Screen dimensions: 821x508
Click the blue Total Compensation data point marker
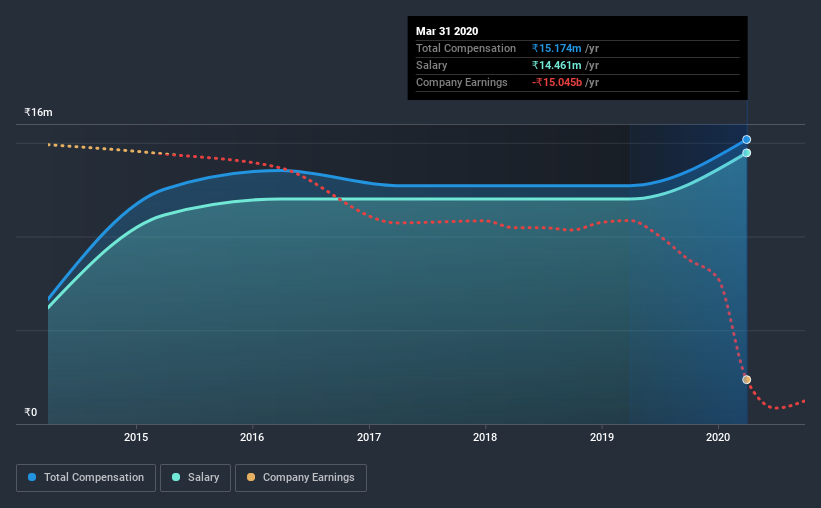pyautogui.click(x=747, y=139)
